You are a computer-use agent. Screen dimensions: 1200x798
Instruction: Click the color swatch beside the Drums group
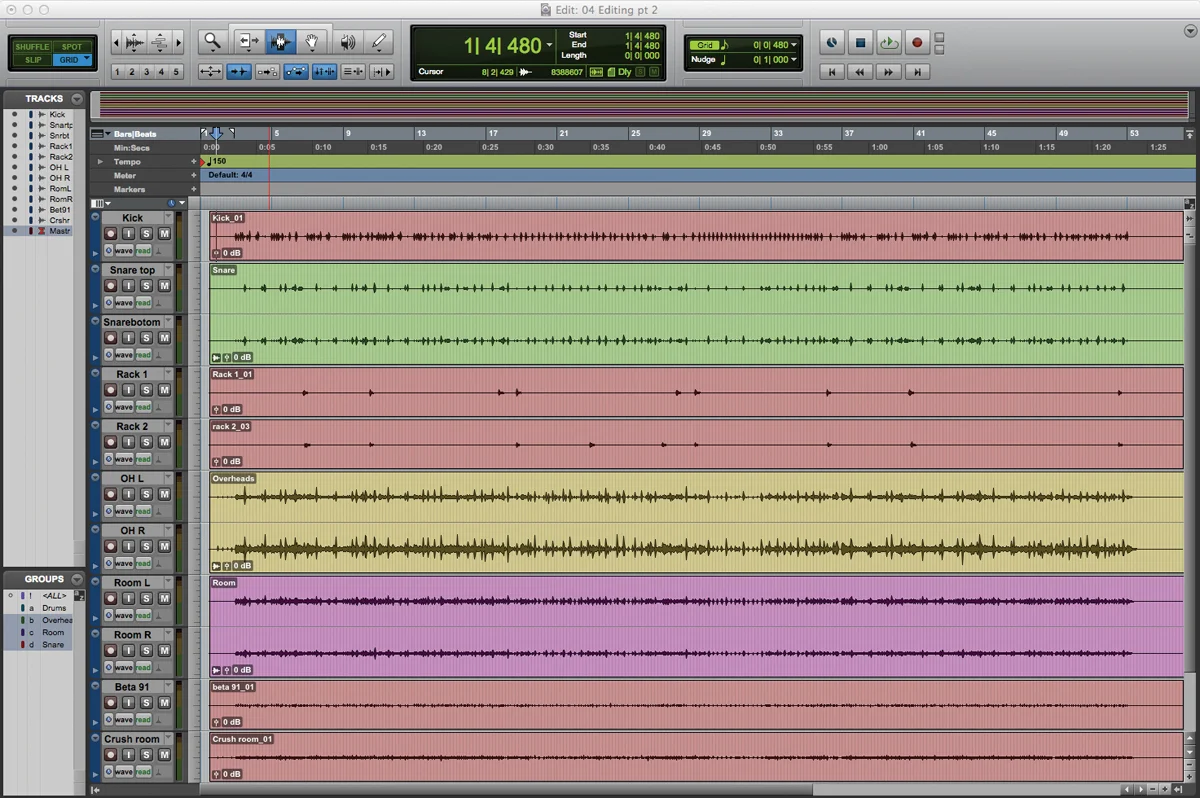coord(22,607)
